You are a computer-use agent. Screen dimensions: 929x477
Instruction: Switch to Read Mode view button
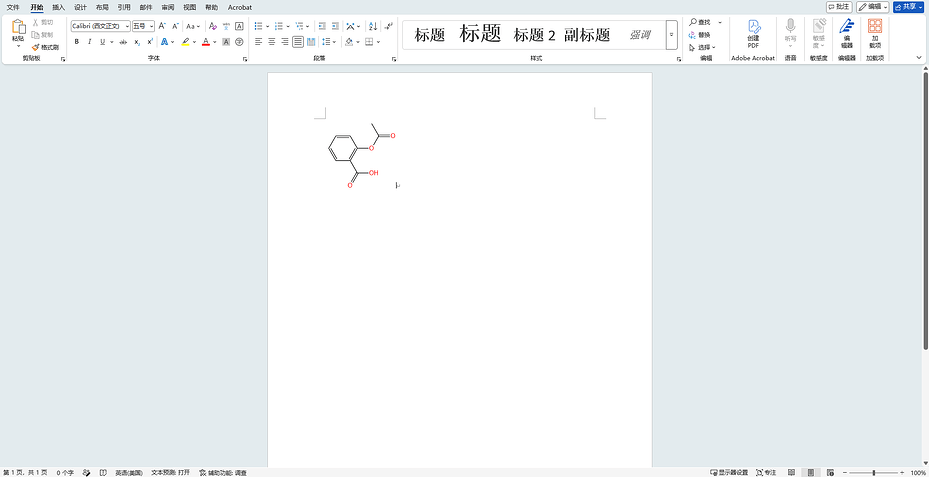tap(792, 472)
